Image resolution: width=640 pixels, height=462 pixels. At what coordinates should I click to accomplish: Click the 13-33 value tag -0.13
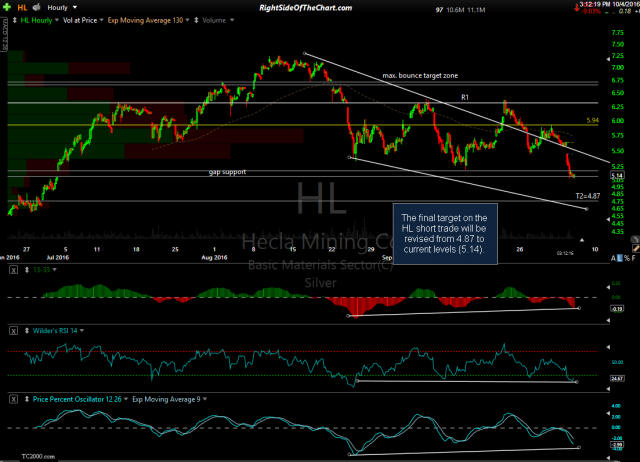pos(617,309)
